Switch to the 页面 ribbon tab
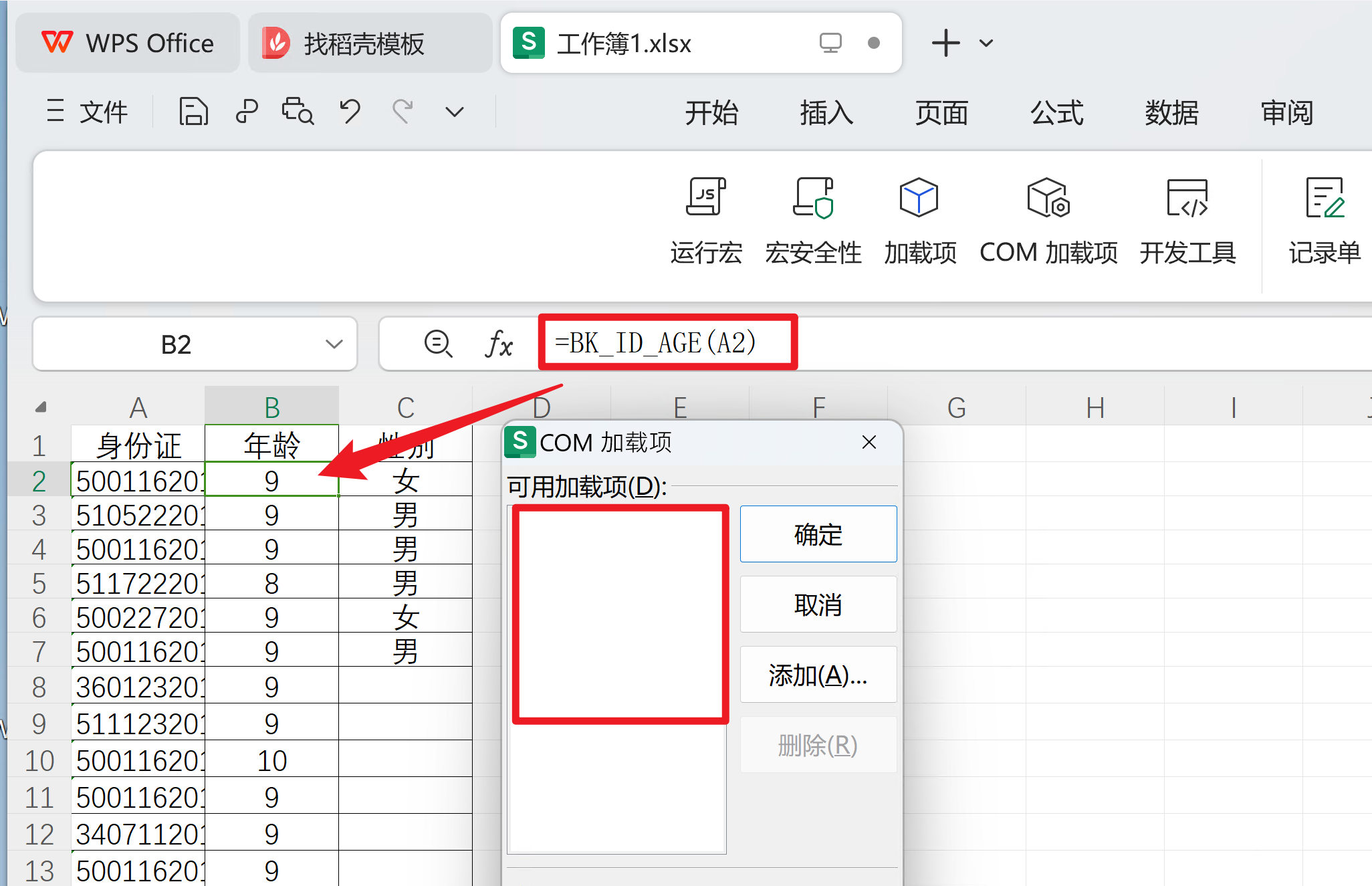 pyautogui.click(x=941, y=112)
